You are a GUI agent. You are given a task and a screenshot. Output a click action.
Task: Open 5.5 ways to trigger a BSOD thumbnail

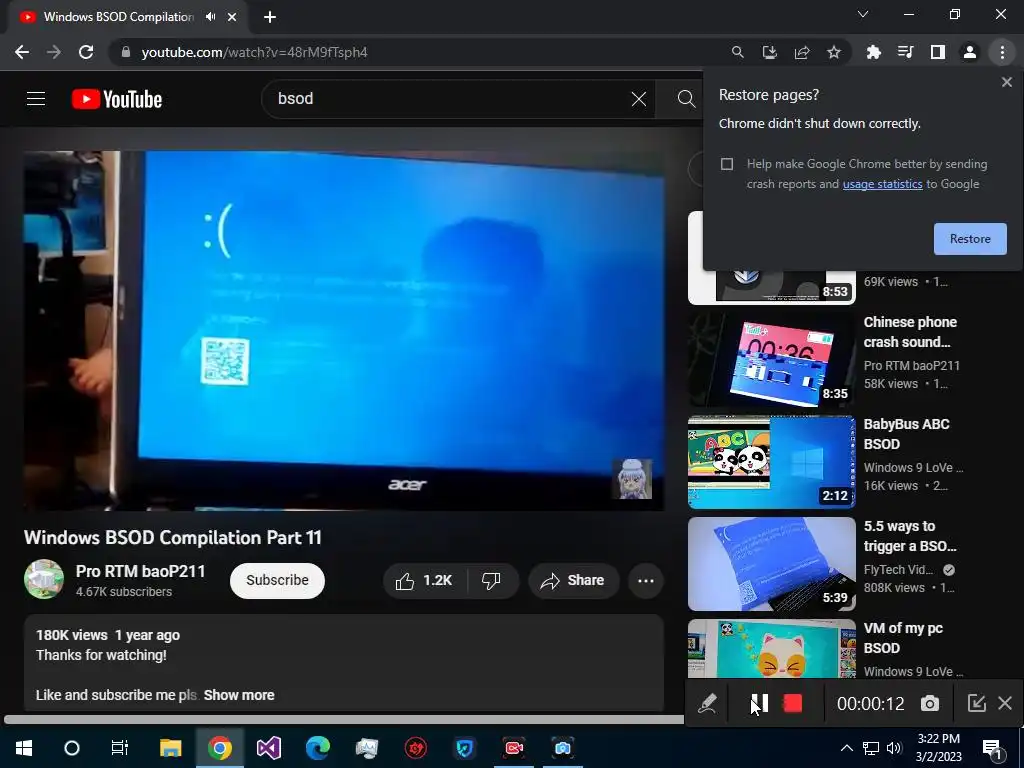[x=771, y=564]
